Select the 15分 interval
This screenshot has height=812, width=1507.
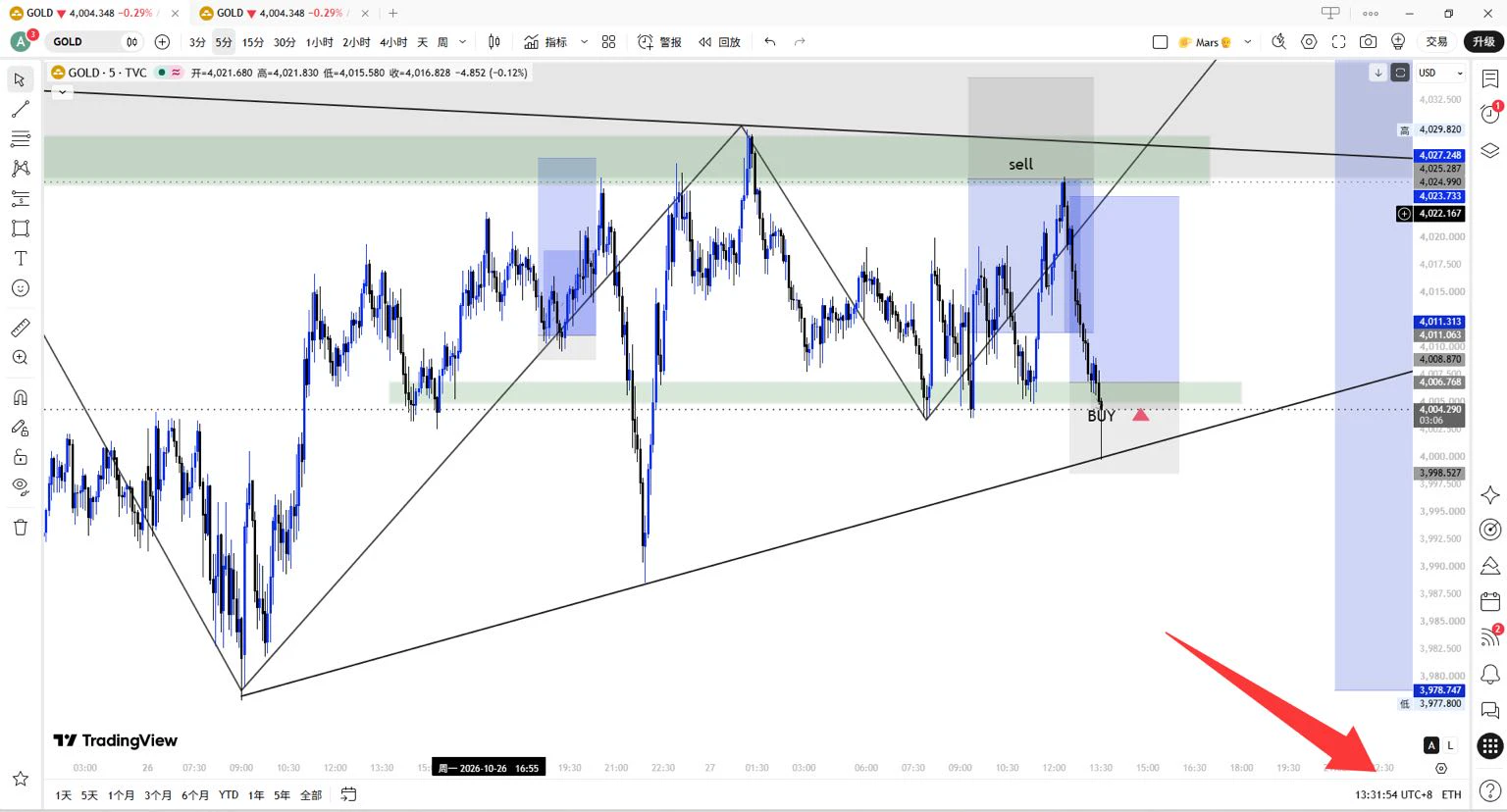point(253,42)
